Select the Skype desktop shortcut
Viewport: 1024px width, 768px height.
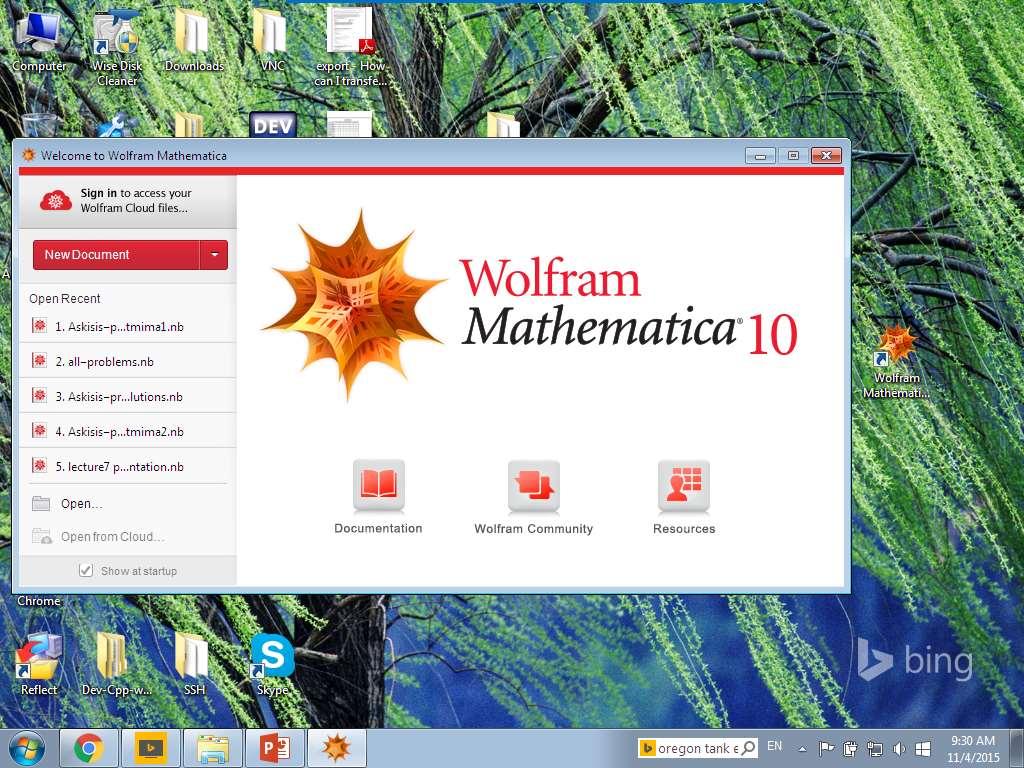coord(272,664)
